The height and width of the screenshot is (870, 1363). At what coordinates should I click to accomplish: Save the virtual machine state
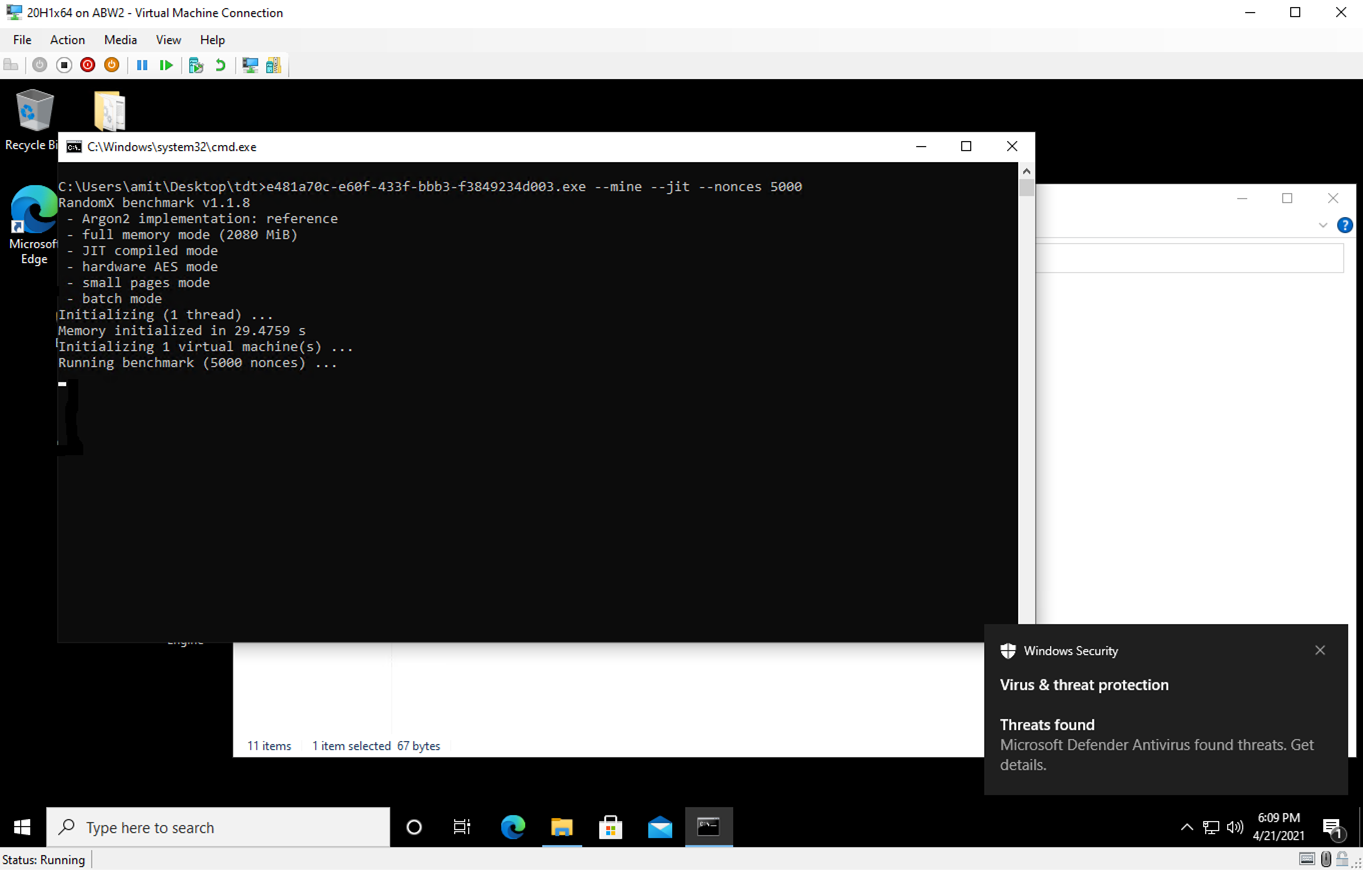pos(112,65)
